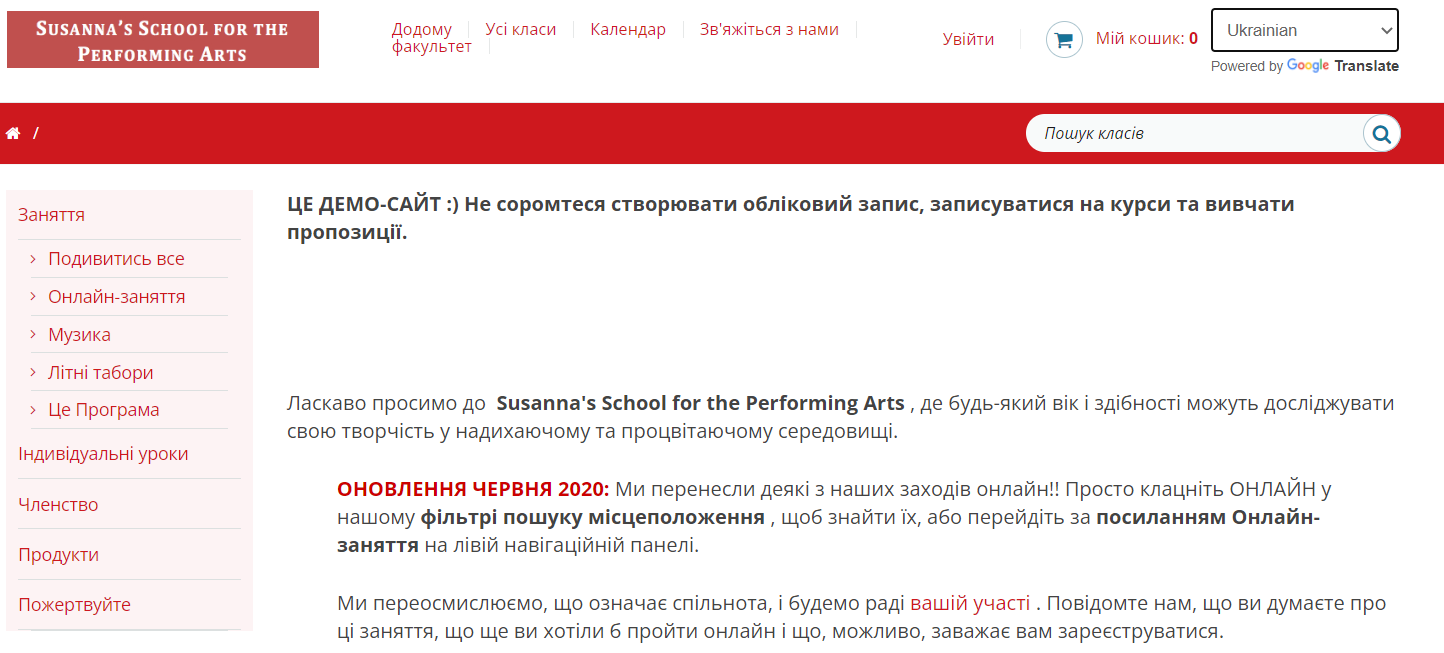Click the bold фільтрі пошуку місцеположення text
Screen dimensions: 1444x653
click(593, 518)
